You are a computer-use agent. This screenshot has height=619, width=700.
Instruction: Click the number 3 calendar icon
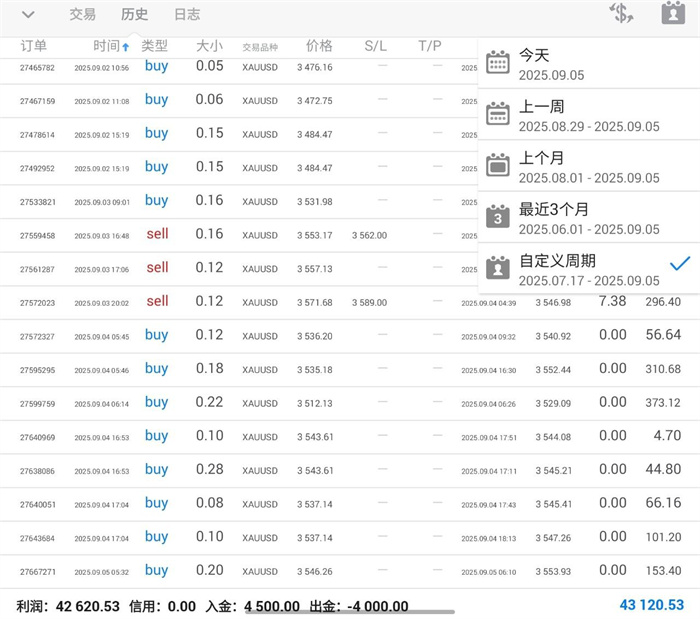498,216
